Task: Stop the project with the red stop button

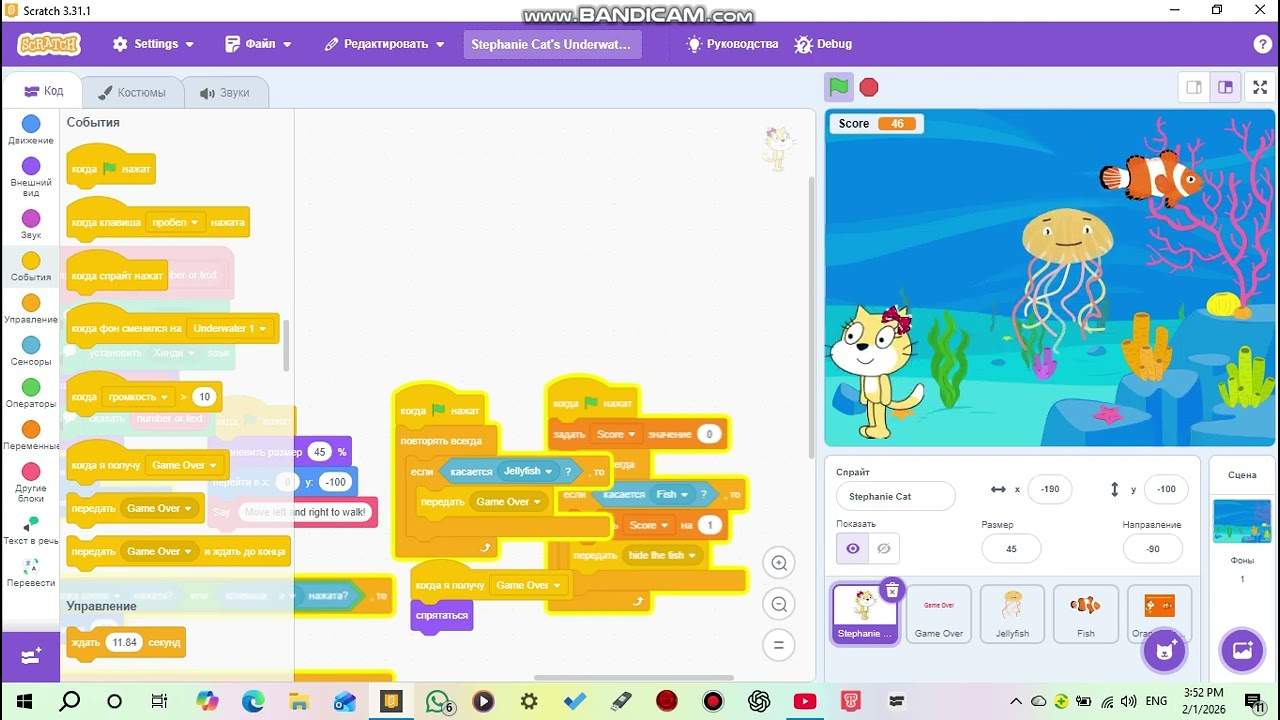Action: [869, 87]
